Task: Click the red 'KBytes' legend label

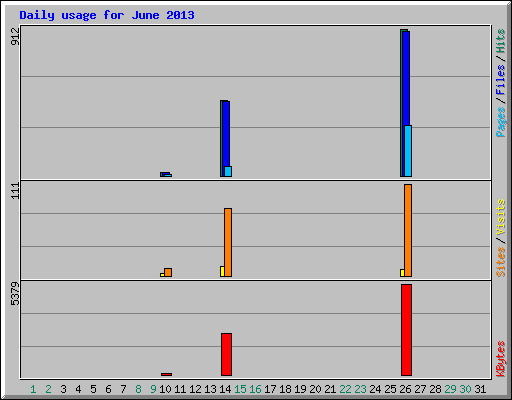Action: (500, 359)
